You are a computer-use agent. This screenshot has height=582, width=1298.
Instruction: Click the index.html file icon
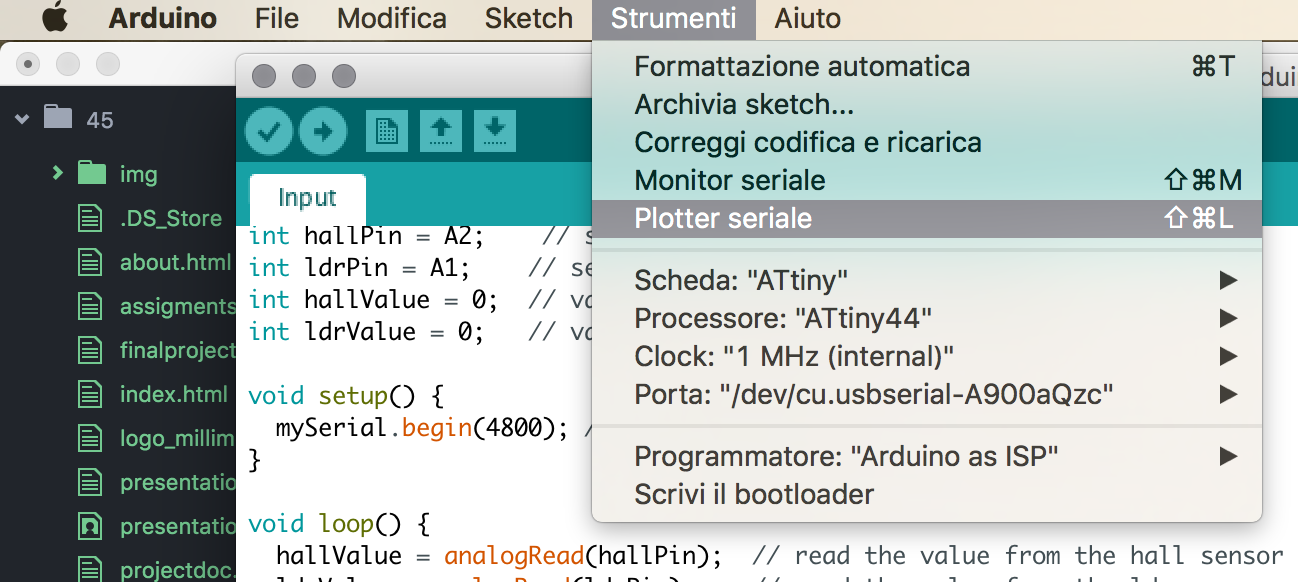[x=91, y=394]
